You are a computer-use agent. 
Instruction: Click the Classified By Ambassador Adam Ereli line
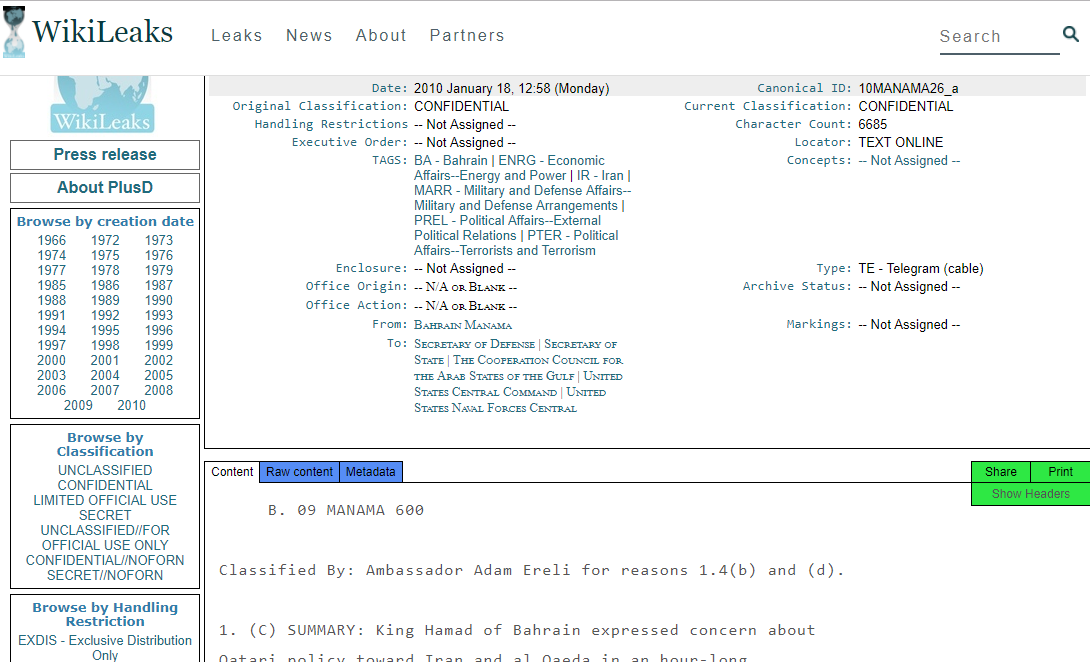532,570
